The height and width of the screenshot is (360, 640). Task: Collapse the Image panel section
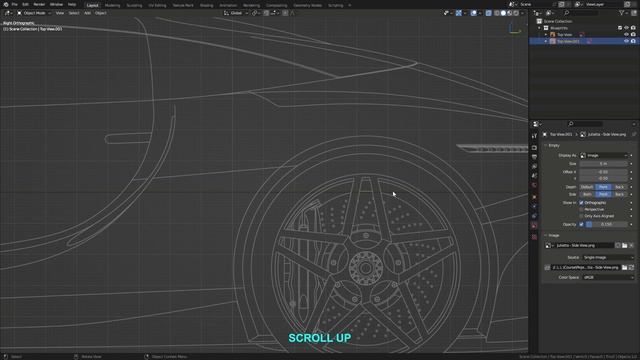pyautogui.click(x=546, y=236)
